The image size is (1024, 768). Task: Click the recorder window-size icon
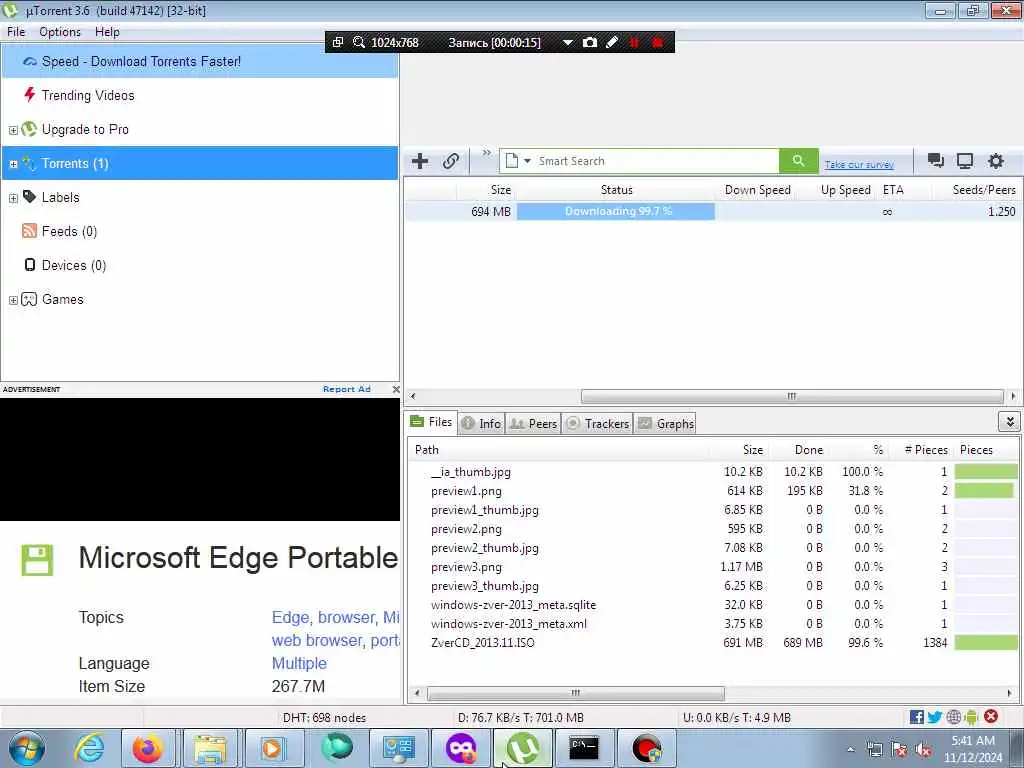coord(338,42)
